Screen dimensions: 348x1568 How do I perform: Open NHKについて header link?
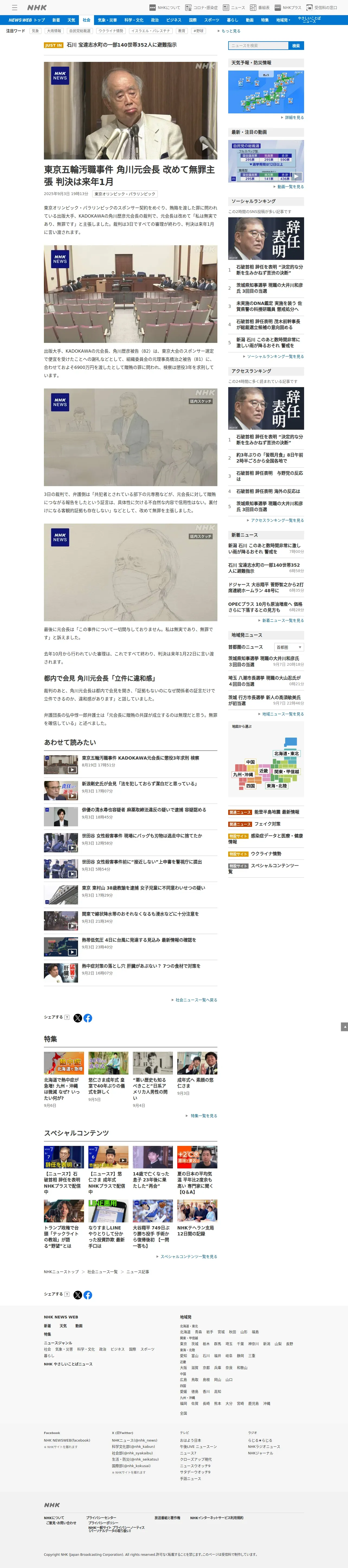click(x=165, y=8)
